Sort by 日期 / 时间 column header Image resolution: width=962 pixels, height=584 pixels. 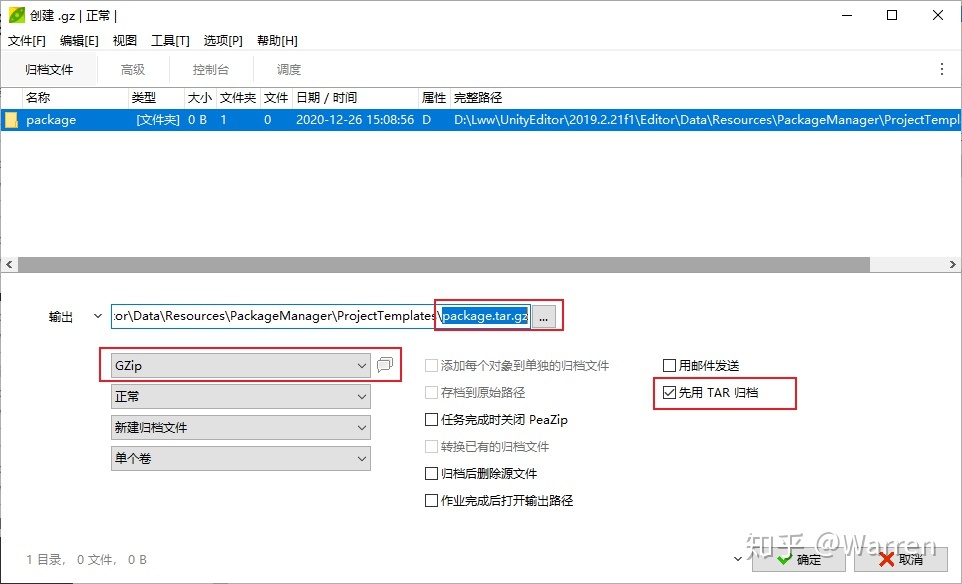coord(355,98)
